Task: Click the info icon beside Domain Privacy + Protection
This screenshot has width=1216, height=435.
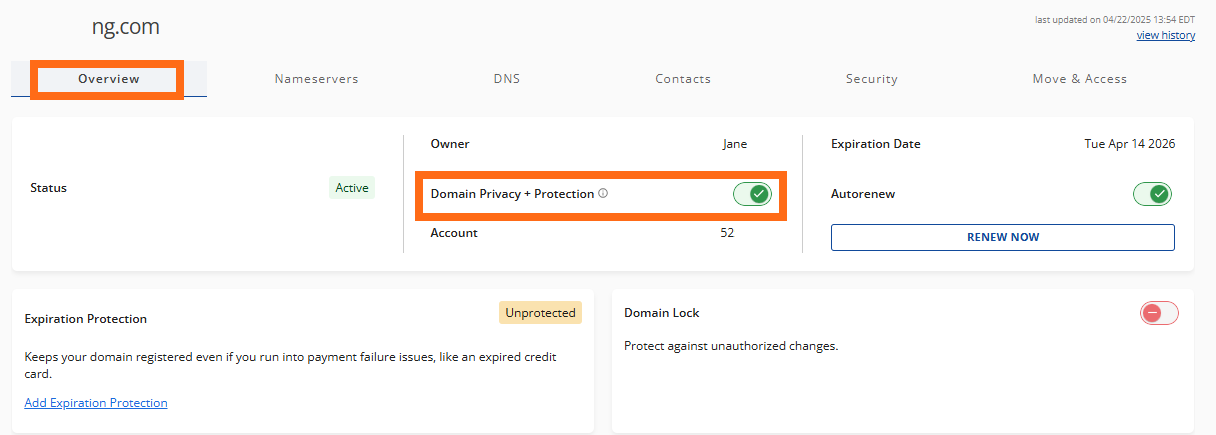Action: point(603,193)
